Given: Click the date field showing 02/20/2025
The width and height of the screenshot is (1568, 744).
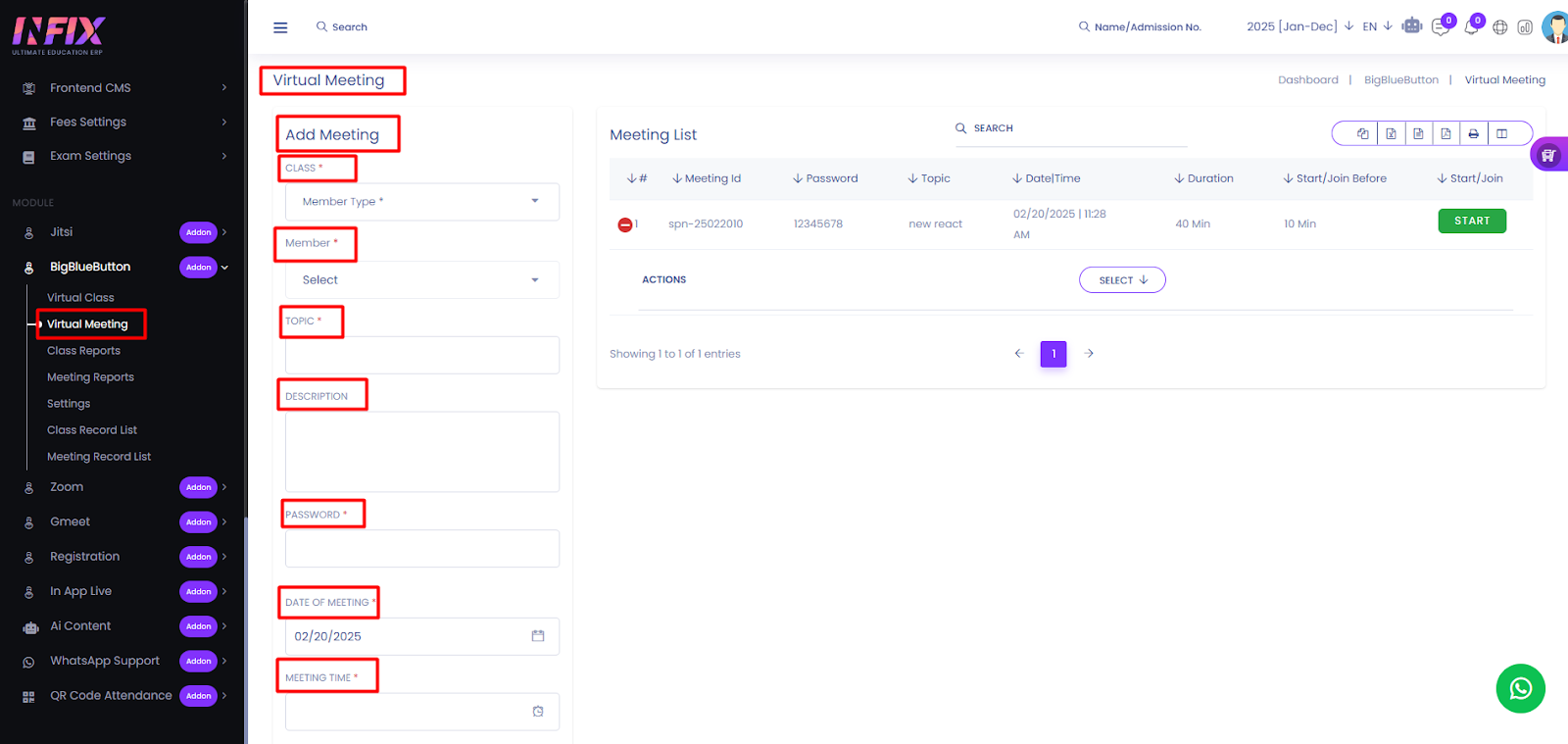Looking at the screenshot, I should pos(422,636).
